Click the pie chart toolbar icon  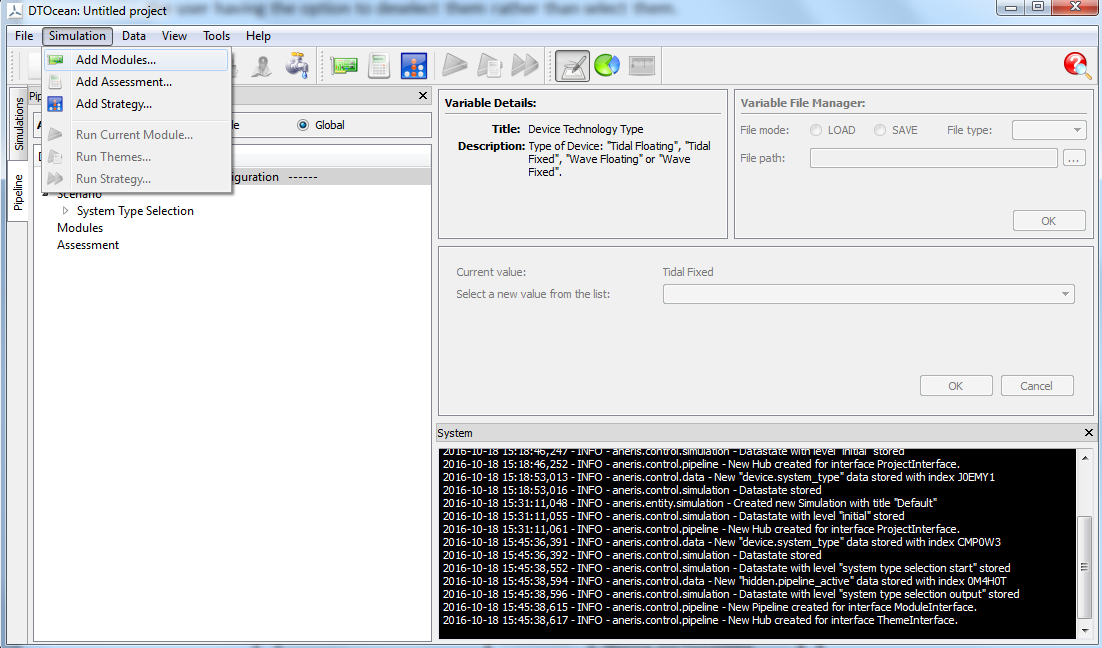pos(607,66)
